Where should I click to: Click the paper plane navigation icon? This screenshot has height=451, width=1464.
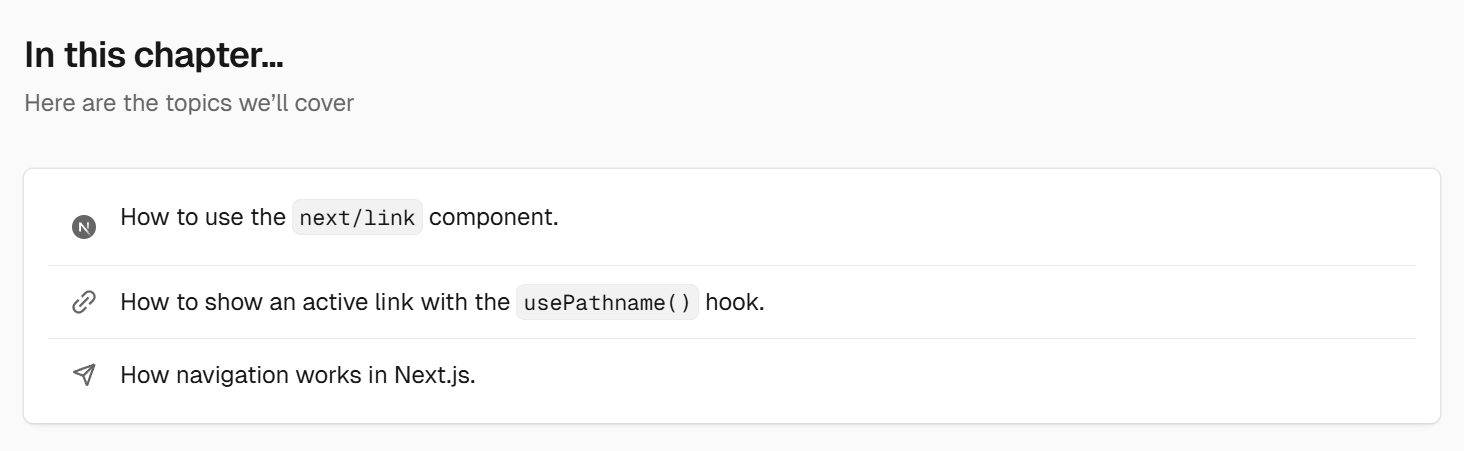[x=84, y=375]
